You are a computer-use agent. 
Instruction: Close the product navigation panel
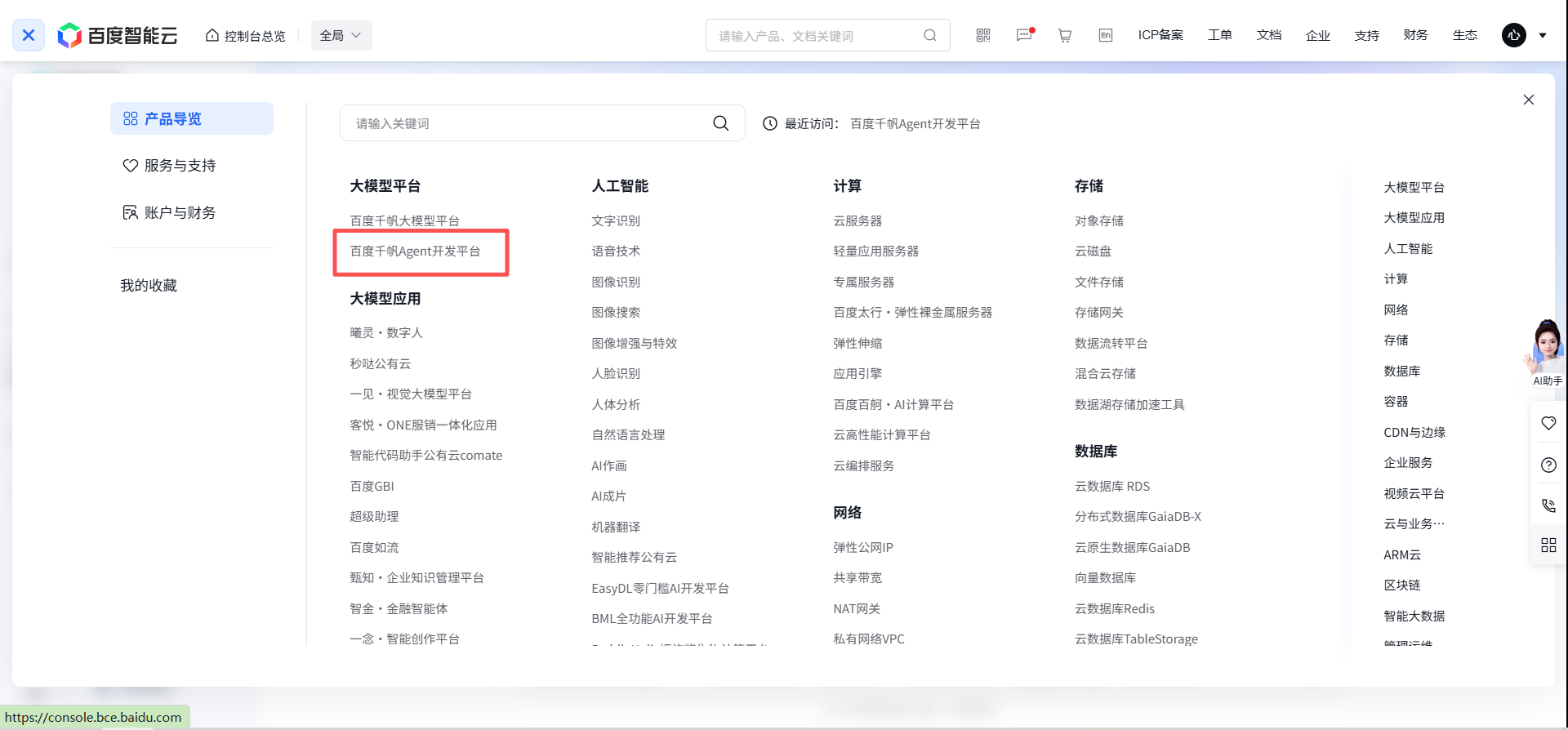click(1529, 100)
